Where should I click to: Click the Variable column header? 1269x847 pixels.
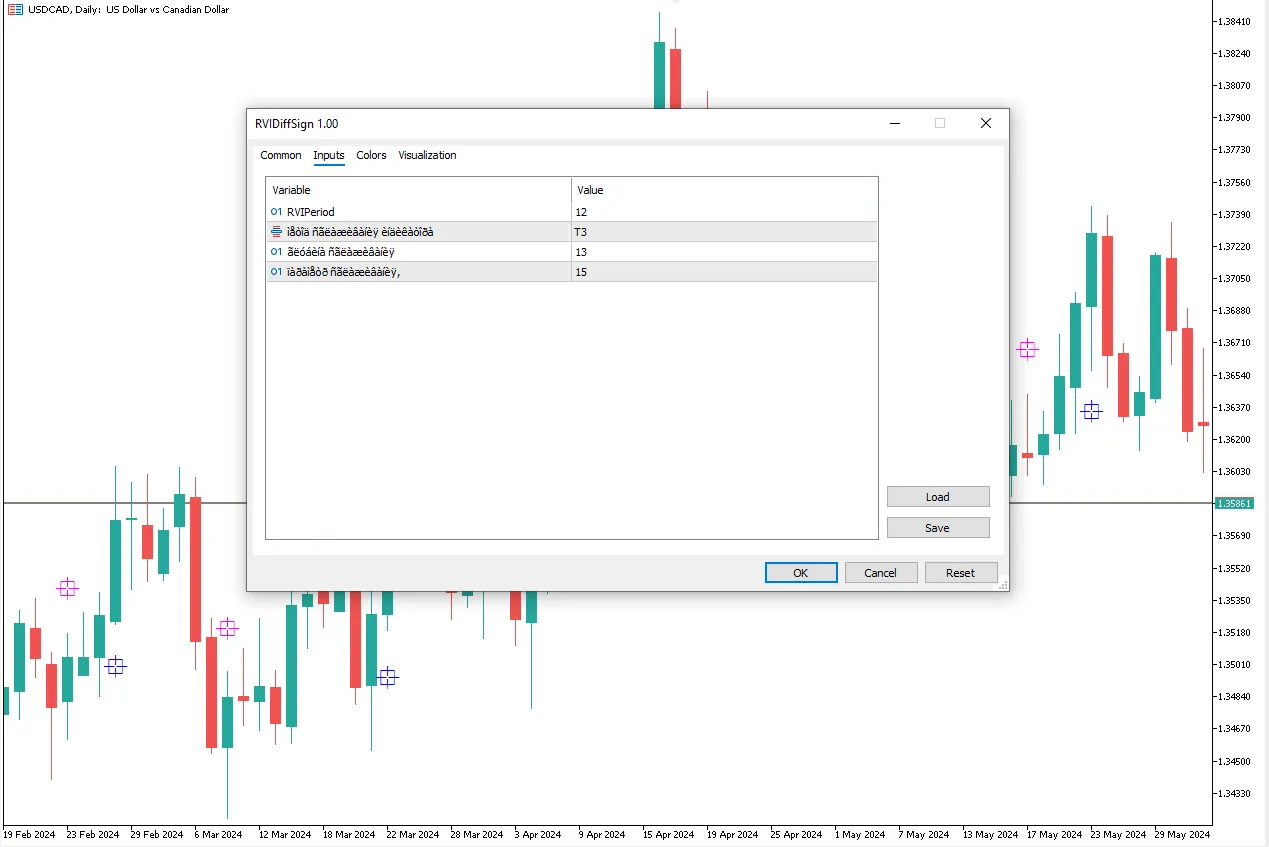(419, 190)
